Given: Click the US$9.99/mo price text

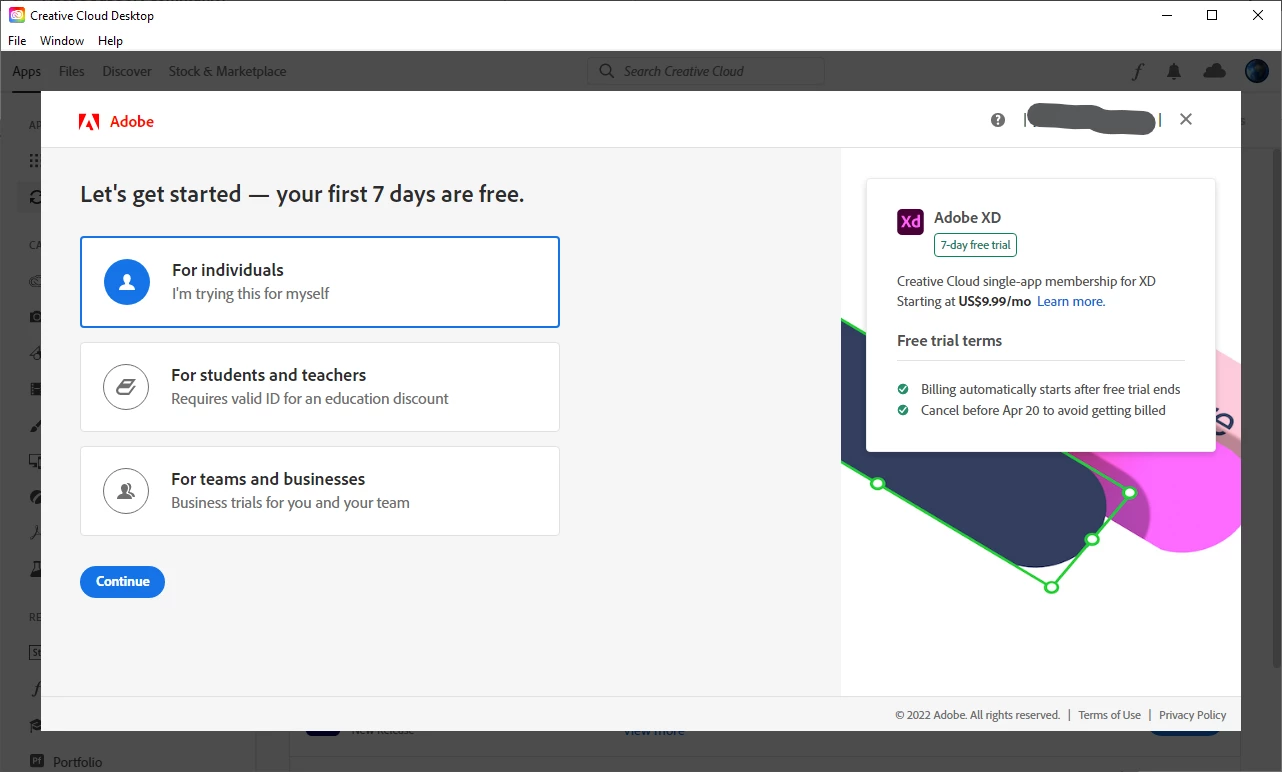Looking at the screenshot, I should (x=994, y=301).
